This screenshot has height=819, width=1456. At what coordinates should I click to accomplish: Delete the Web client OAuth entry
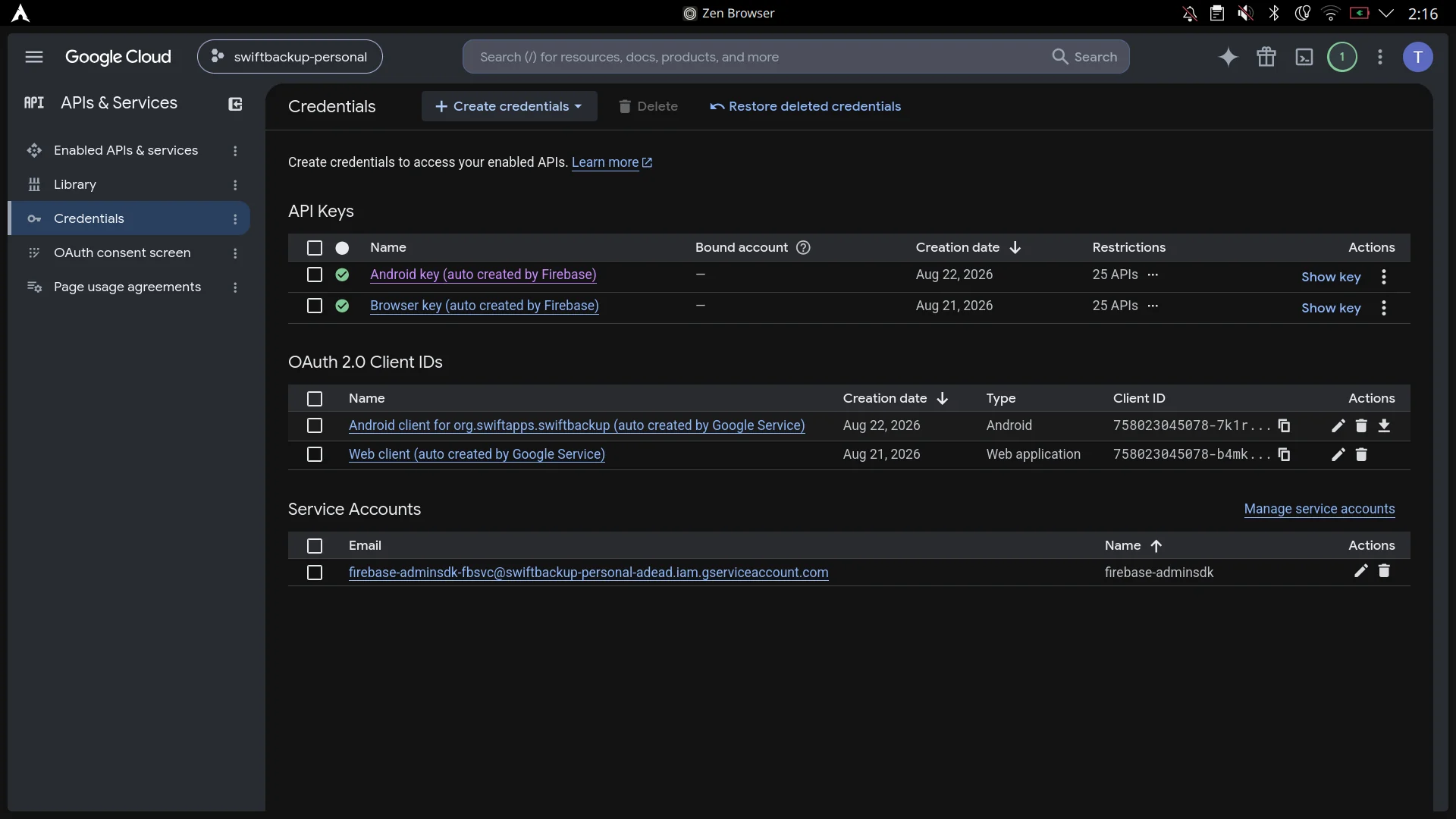[1361, 454]
